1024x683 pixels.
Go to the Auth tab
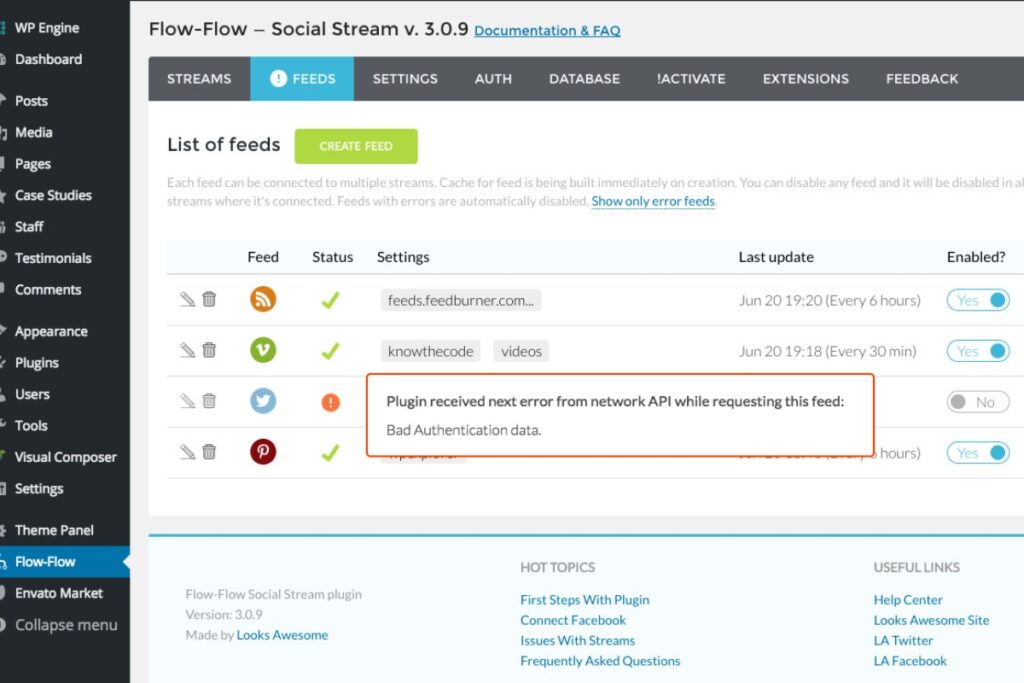493,79
